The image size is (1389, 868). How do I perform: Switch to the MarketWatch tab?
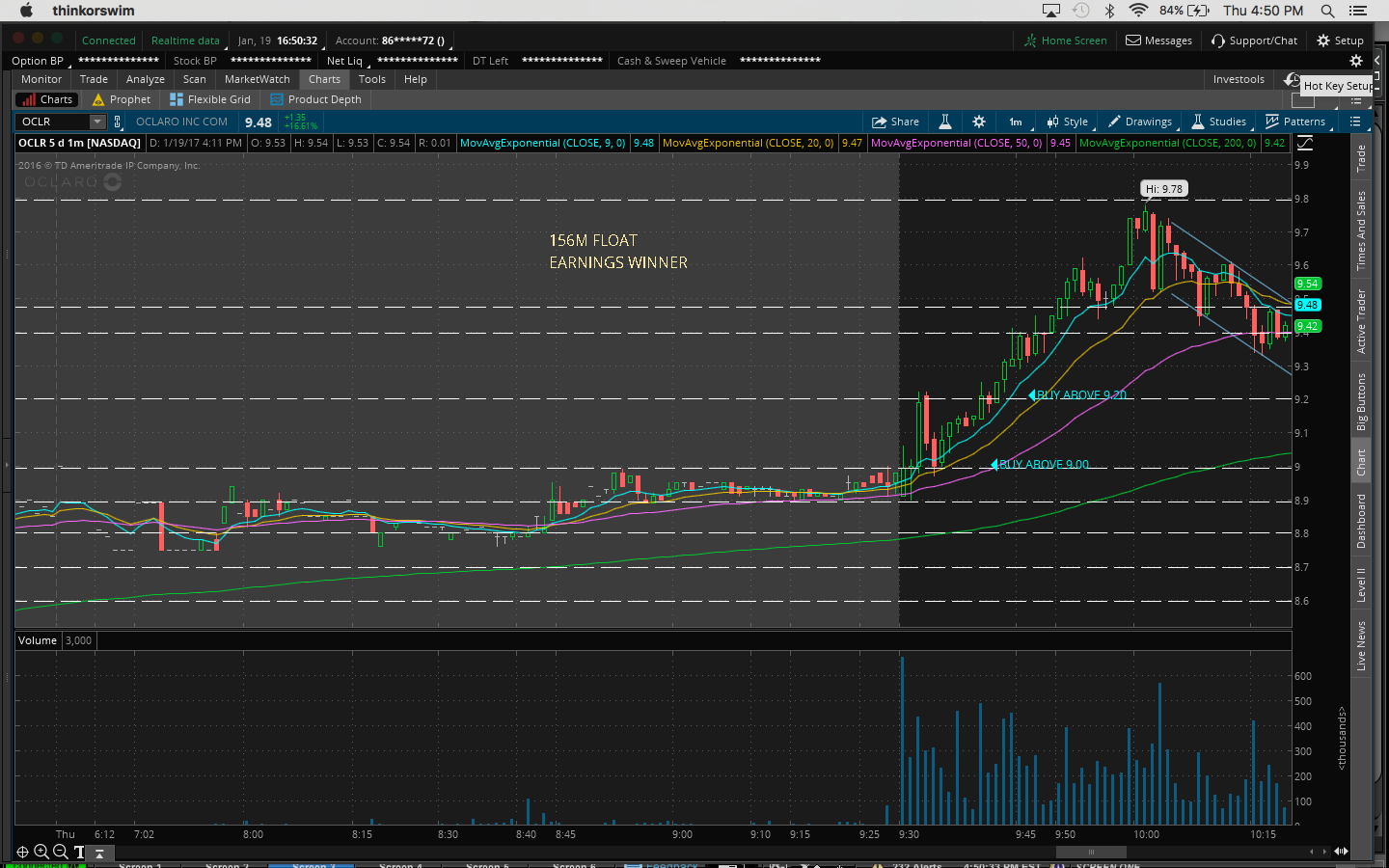coord(257,79)
